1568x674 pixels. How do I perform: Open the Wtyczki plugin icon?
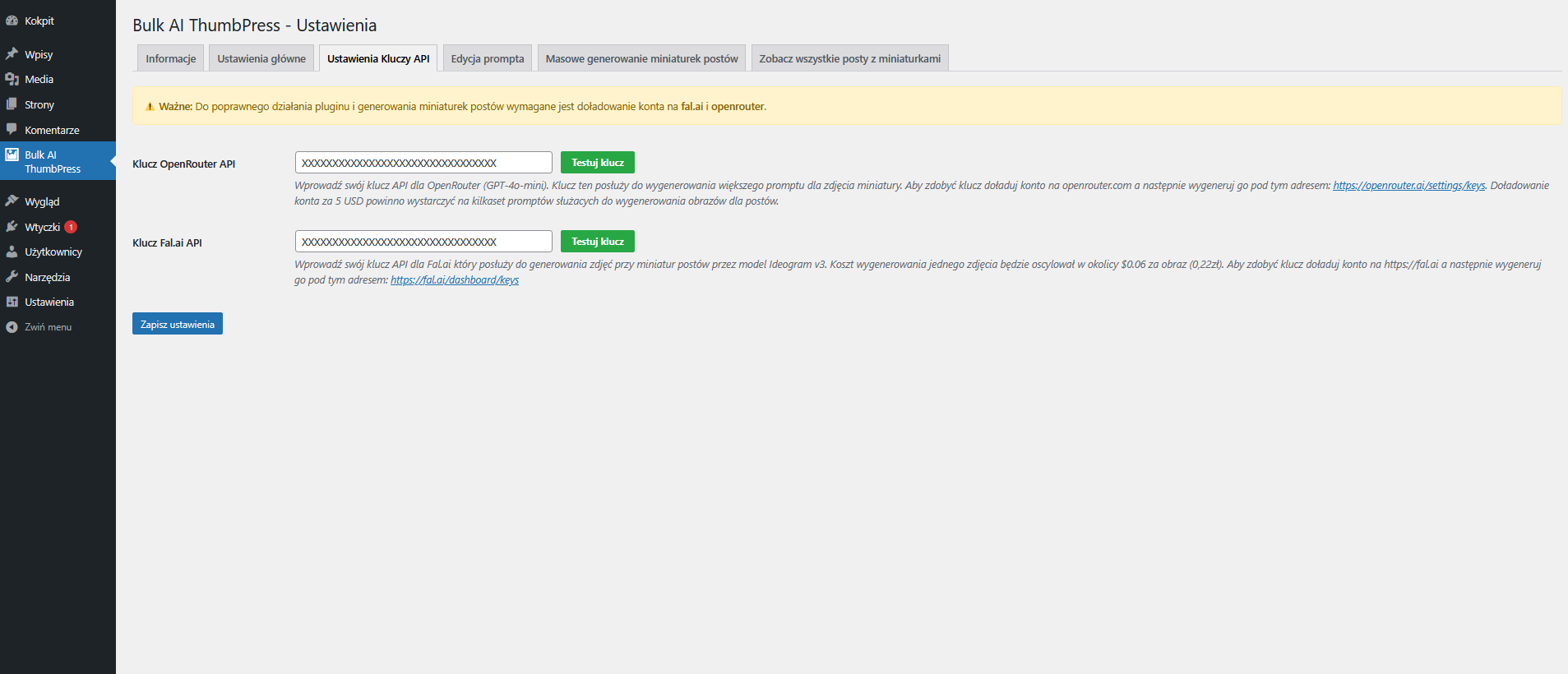pyautogui.click(x=12, y=227)
